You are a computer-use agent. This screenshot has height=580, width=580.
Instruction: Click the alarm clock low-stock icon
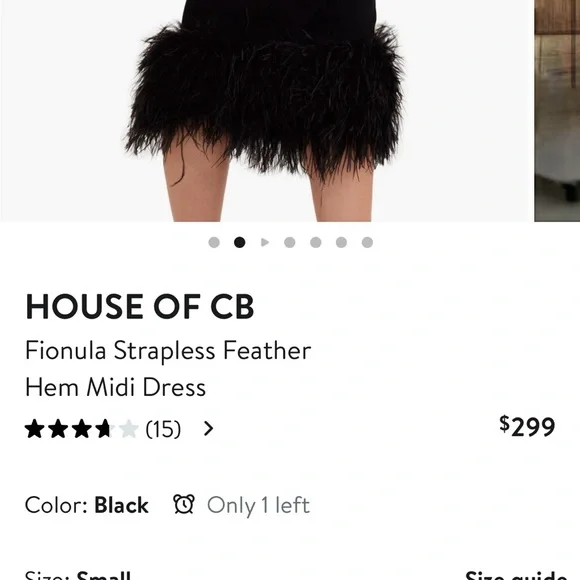(184, 504)
